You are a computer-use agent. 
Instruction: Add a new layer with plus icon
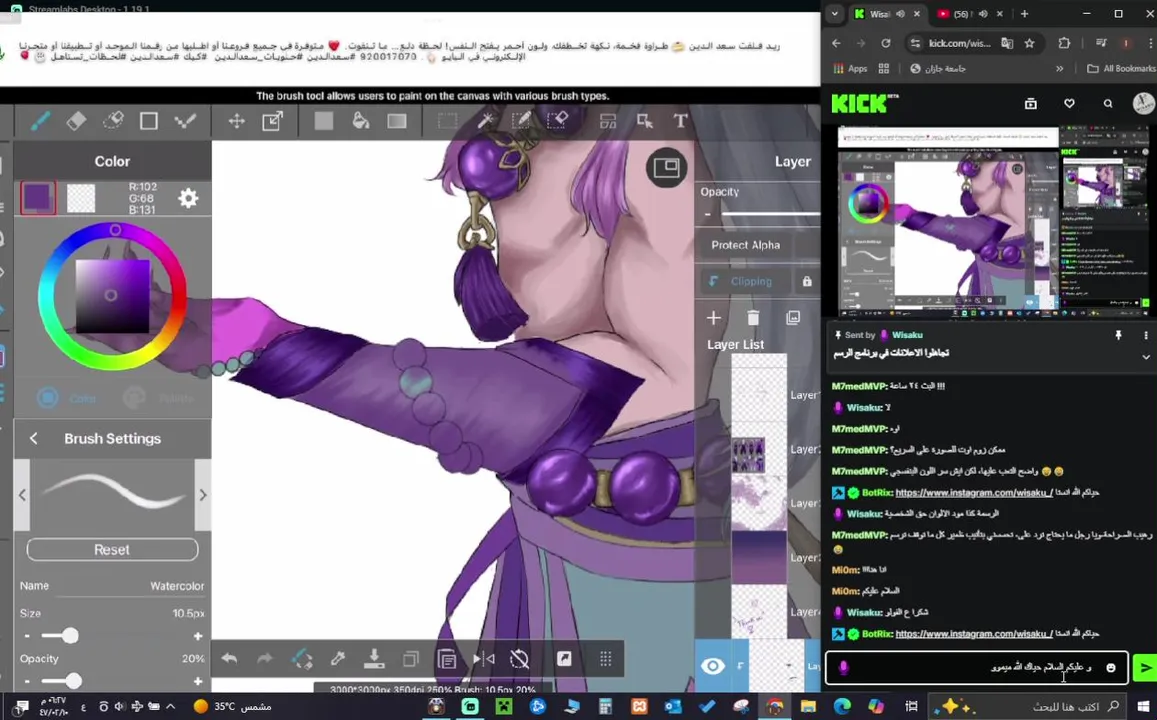point(714,318)
